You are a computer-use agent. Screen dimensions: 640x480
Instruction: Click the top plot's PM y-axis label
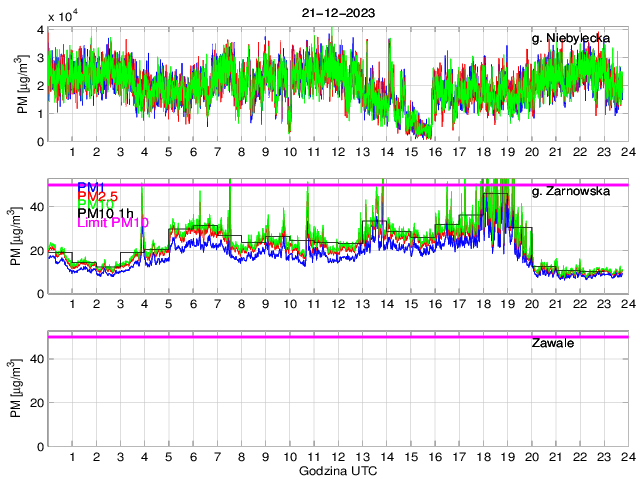22,86
